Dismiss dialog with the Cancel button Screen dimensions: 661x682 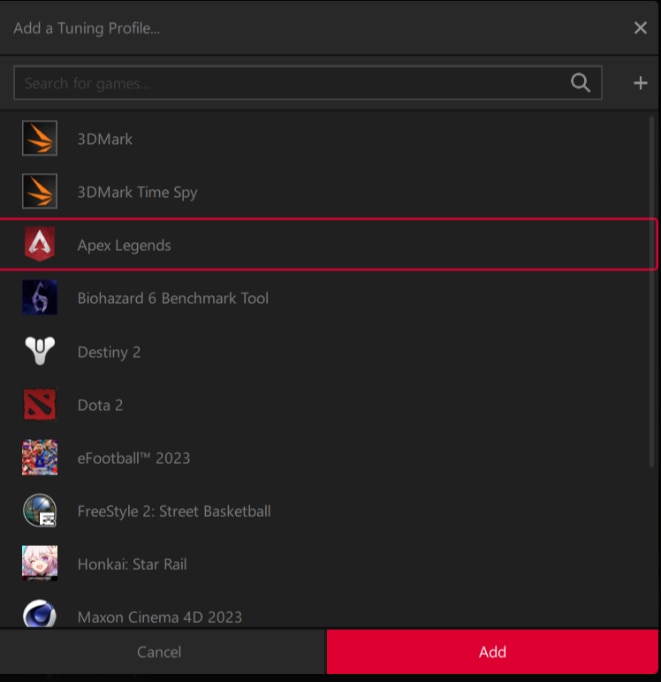(x=159, y=652)
